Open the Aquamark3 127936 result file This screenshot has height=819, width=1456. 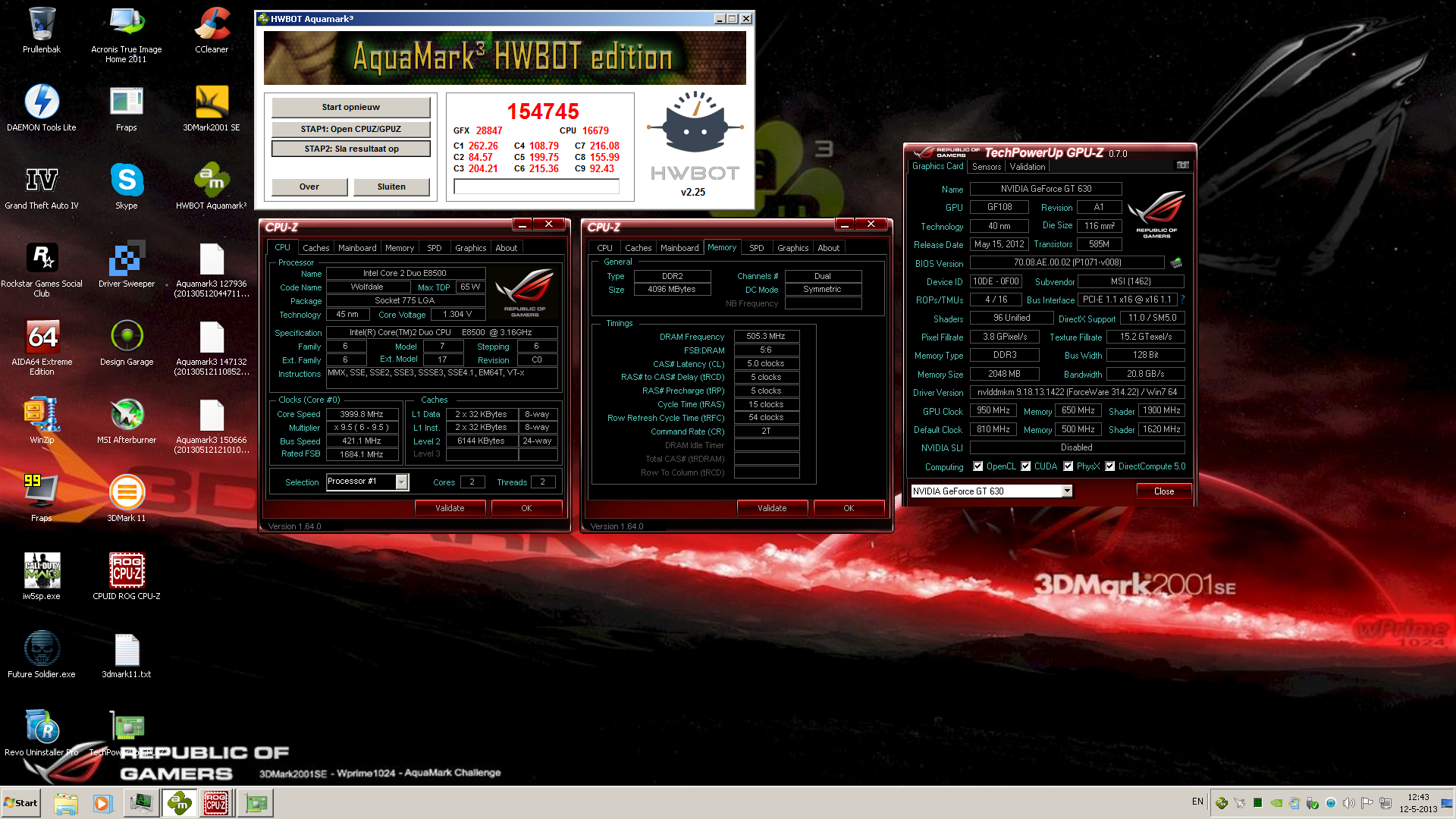pos(212,269)
